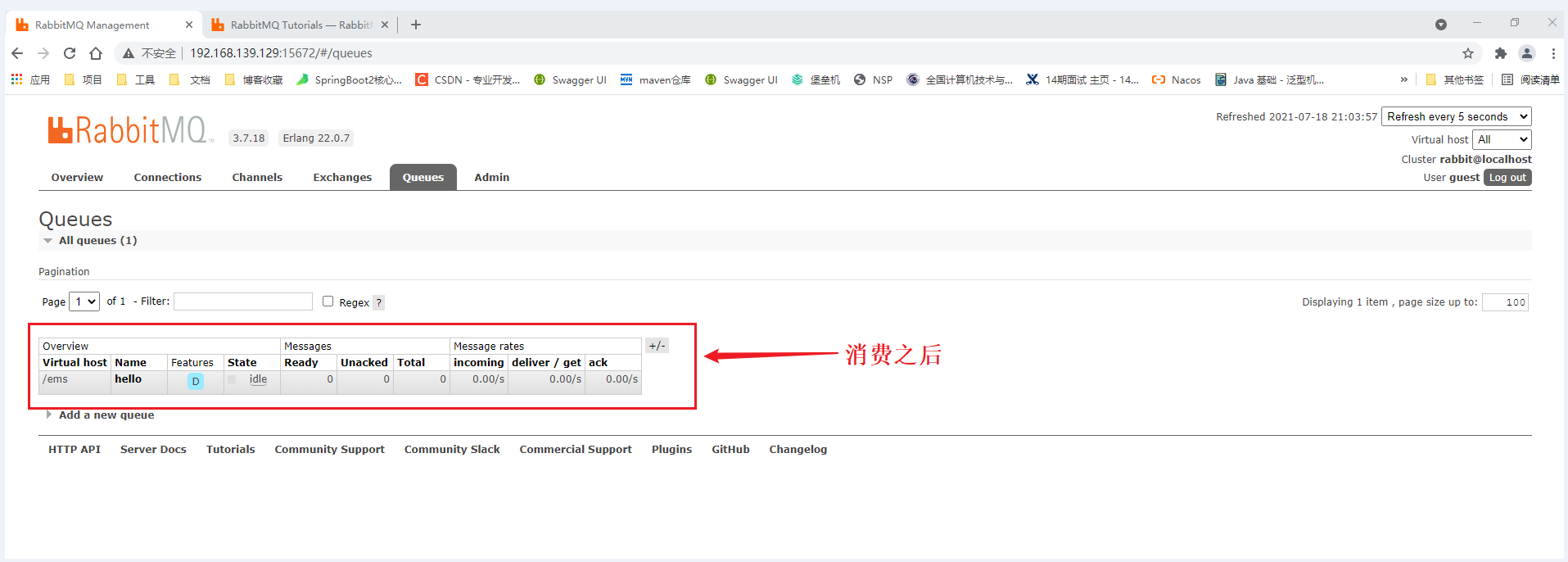Screen dimensions: 1568x562
Task: Select the Queues tab
Action: (x=423, y=177)
